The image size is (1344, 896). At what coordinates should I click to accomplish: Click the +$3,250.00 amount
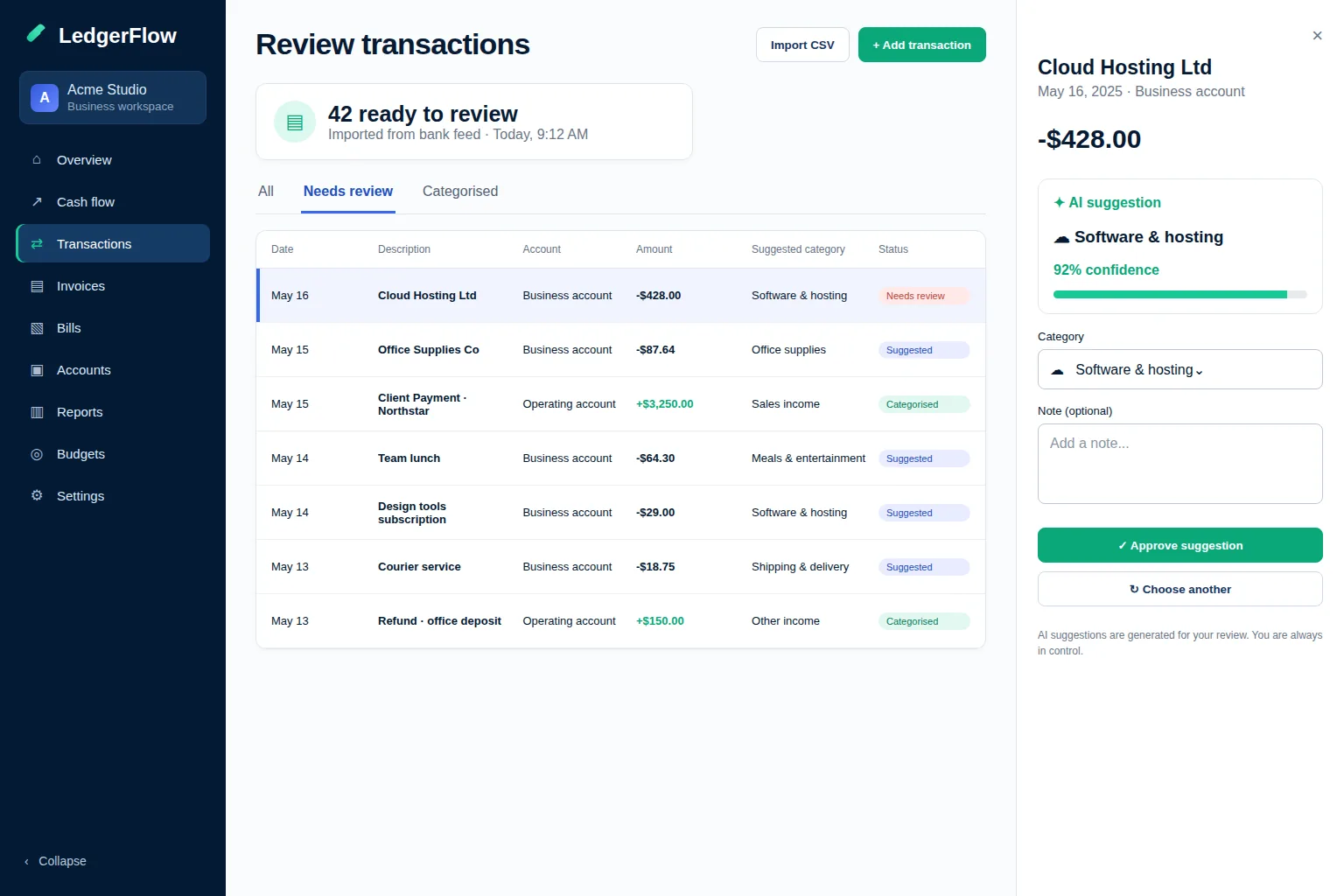pyautogui.click(x=665, y=404)
